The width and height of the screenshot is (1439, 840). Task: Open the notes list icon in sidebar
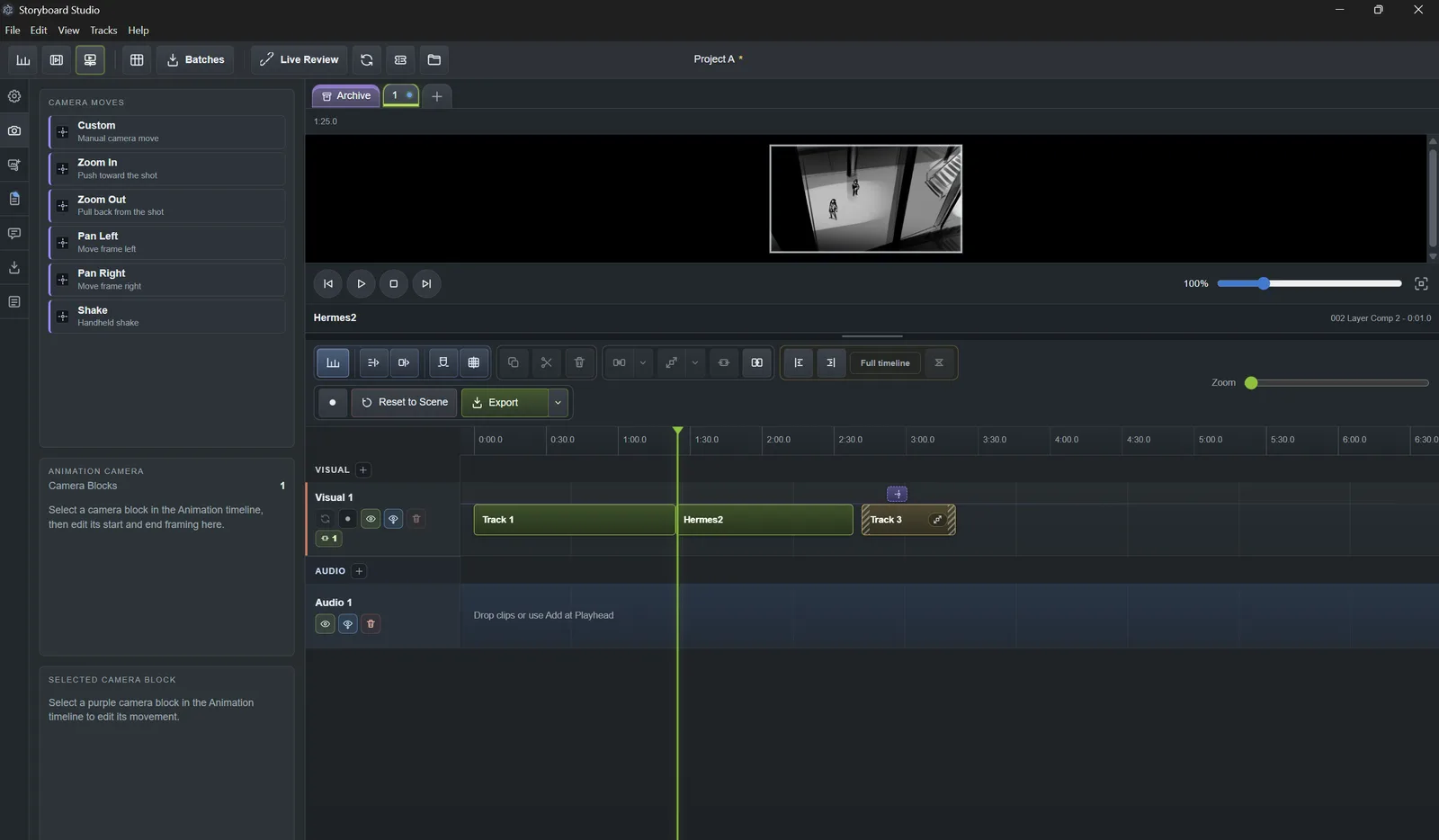(x=14, y=301)
